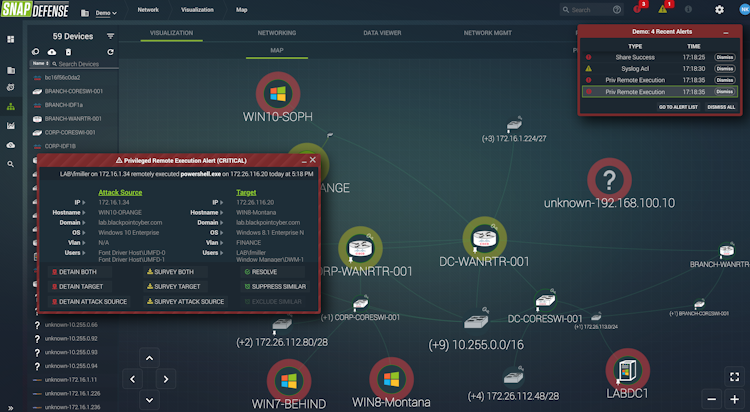
Task: Click the DC-CORESWI-001 switch node
Action: click(545, 300)
